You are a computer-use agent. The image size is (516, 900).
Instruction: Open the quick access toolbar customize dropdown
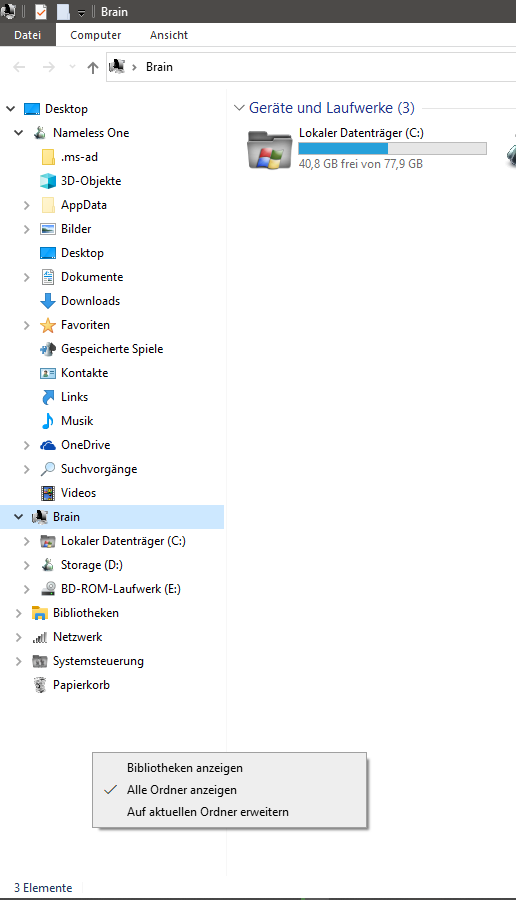81,12
